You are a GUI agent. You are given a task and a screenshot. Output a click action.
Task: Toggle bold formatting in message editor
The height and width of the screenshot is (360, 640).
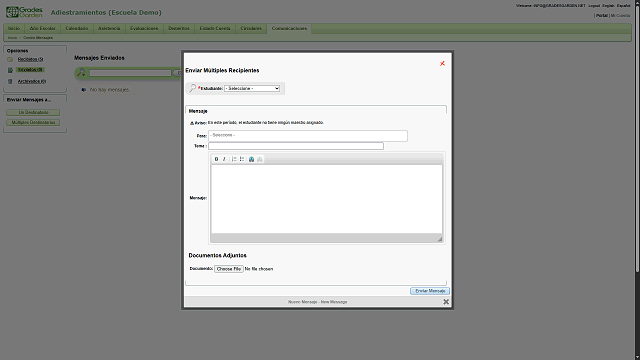pos(216,159)
